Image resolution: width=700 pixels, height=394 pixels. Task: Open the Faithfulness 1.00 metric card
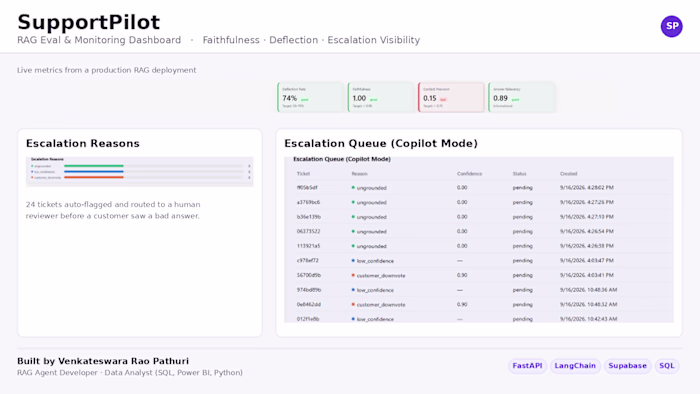coord(381,97)
